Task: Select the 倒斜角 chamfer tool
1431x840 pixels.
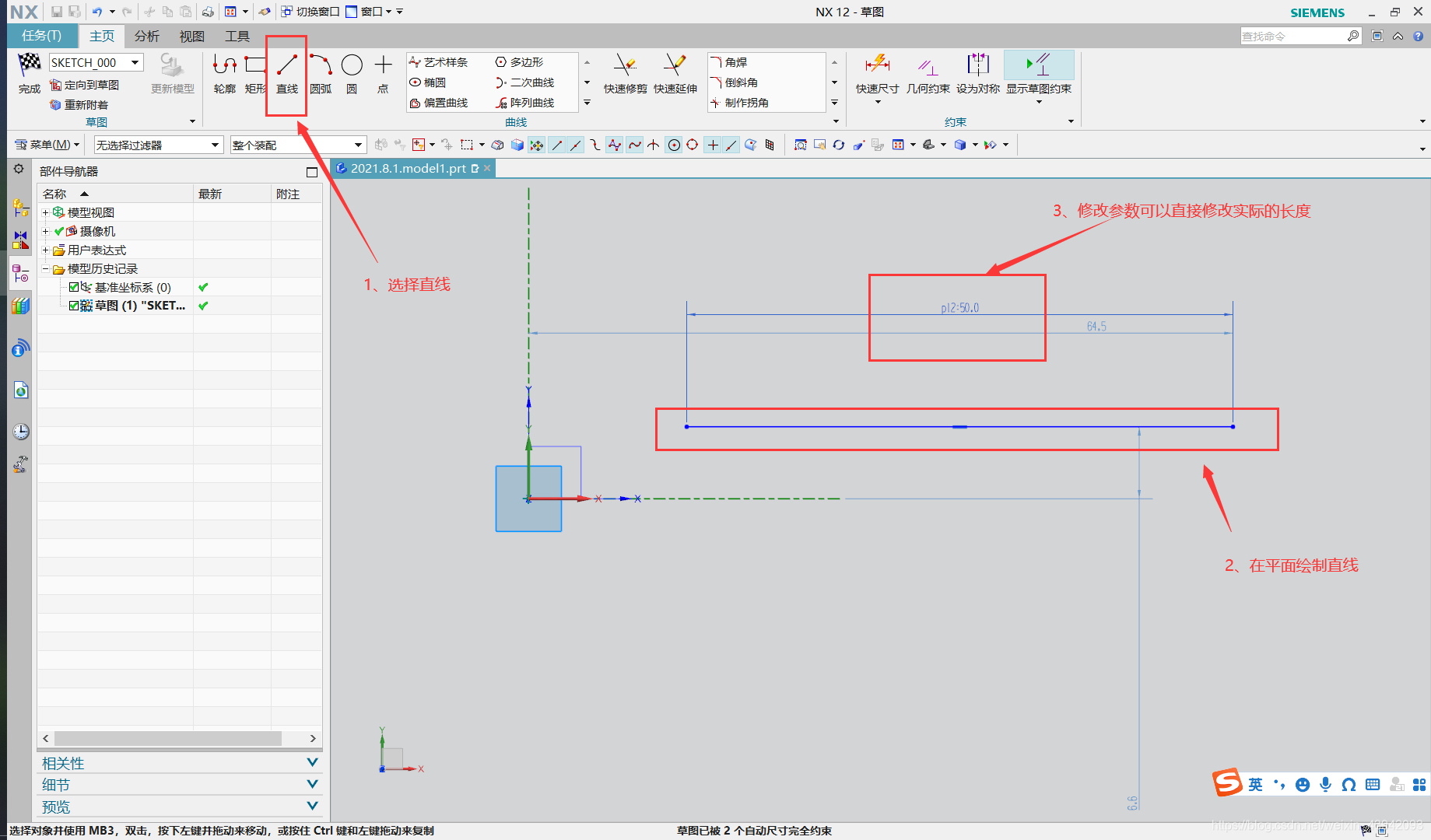Action: (735, 82)
